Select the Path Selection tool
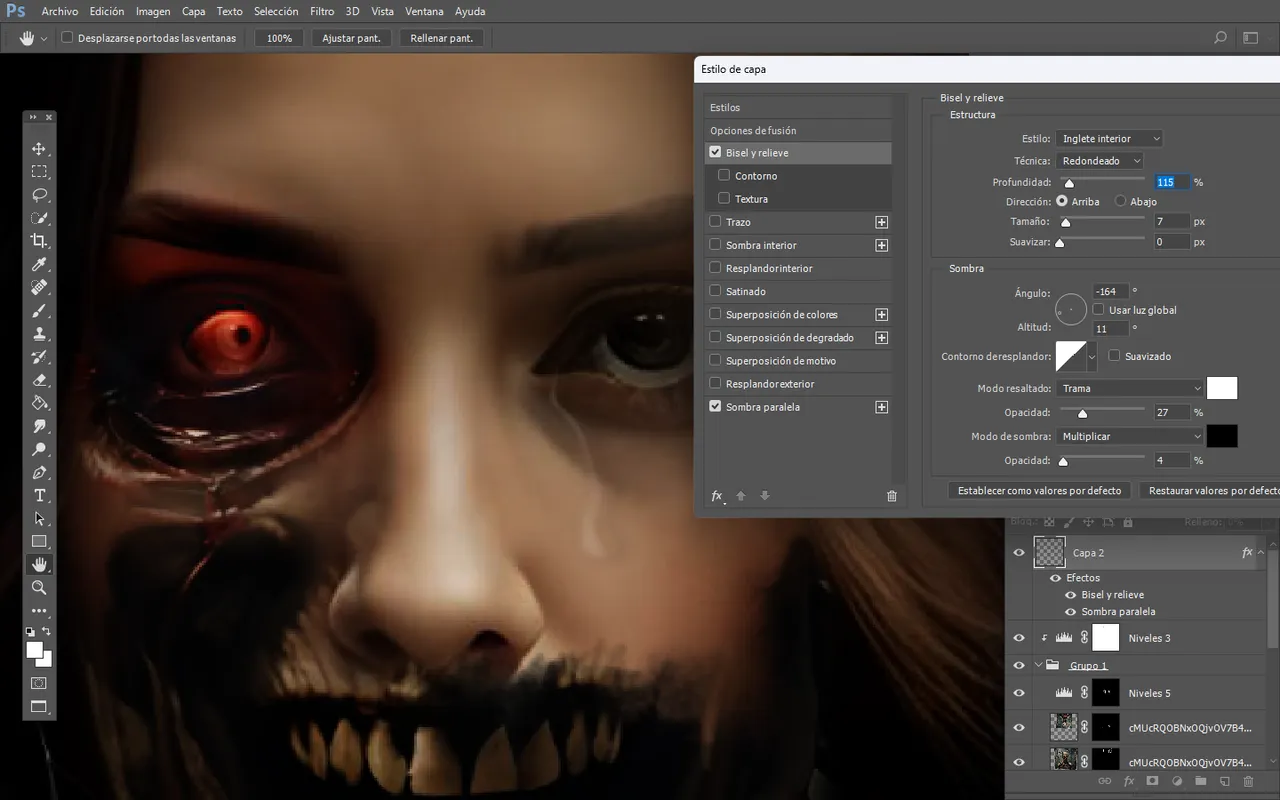1280x800 pixels. (39, 519)
